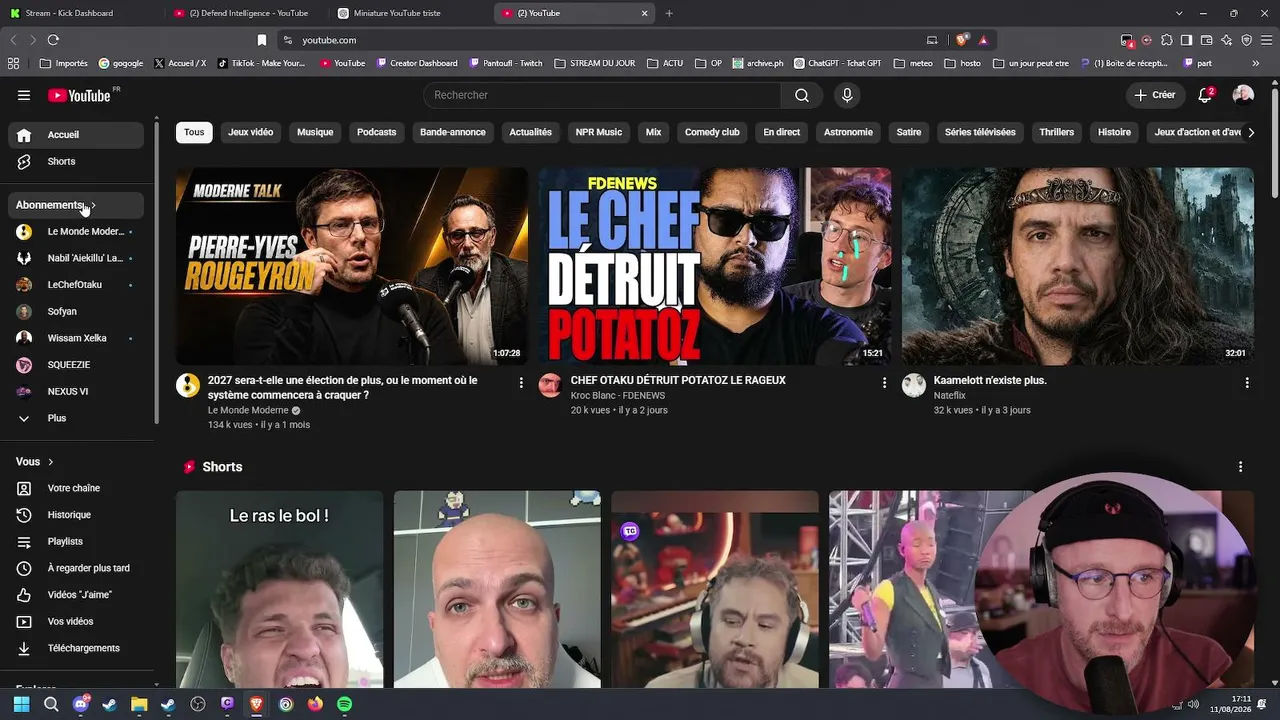
Task: Open the "Le ras le bol !" Short
Action: (x=279, y=589)
